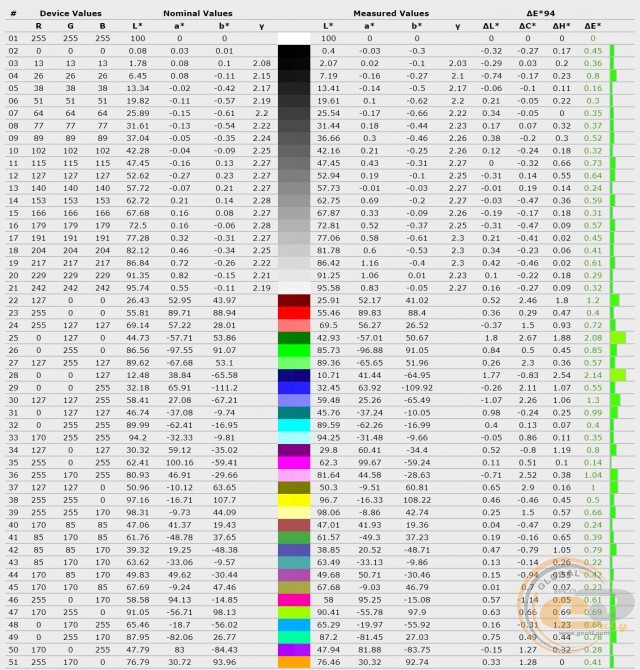Click nominal L* value '1.78' in row 03

point(137,63)
